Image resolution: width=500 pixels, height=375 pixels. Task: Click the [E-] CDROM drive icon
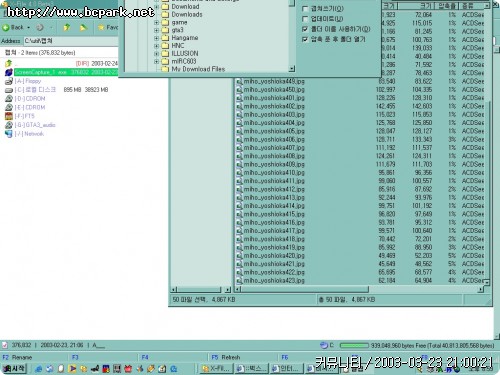[x=9, y=107]
